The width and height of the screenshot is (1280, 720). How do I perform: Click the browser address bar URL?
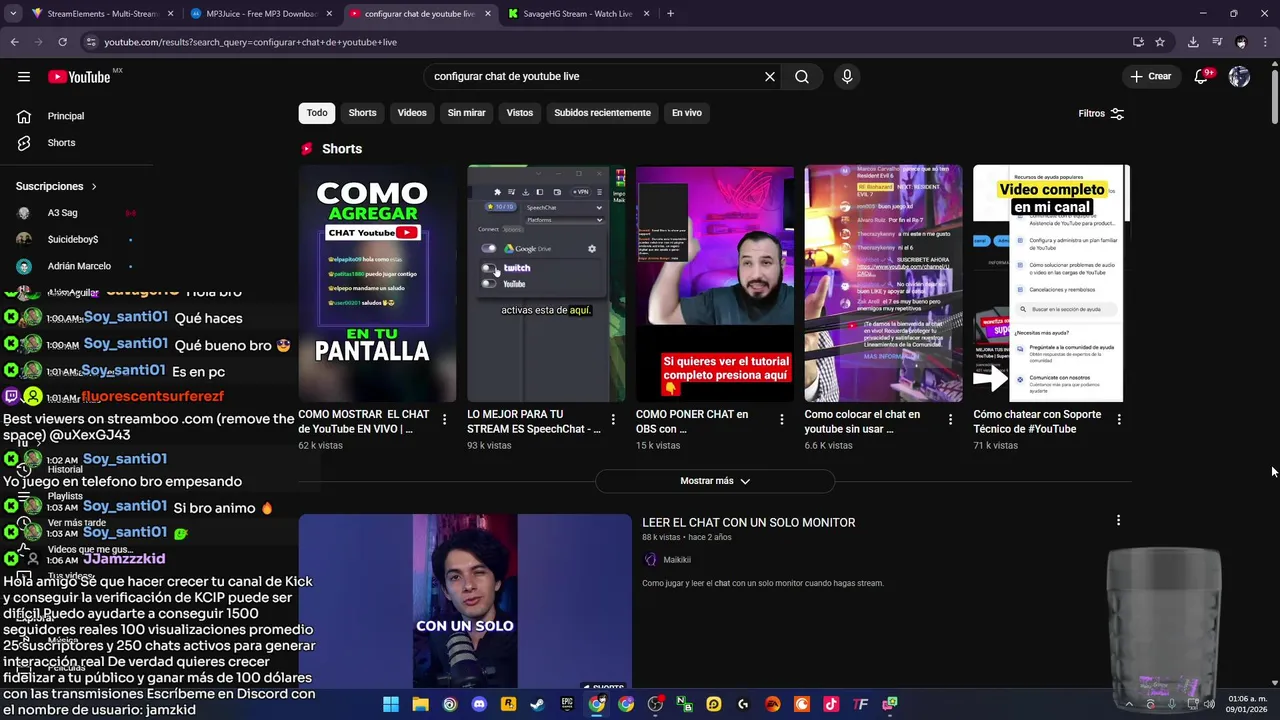(x=250, y=42)
